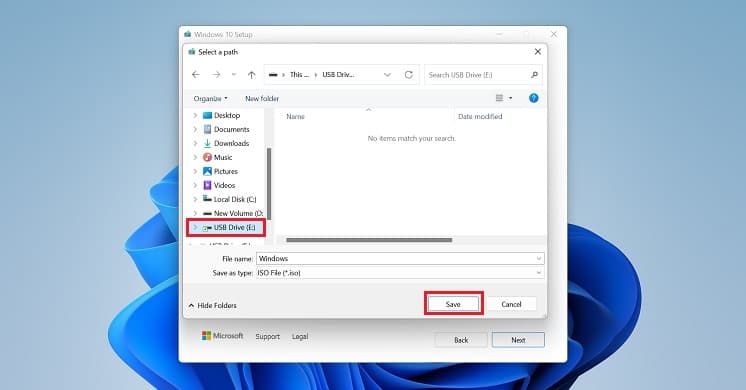Image resolution: width=746 pixels, height=390 pixels.
Task: Select 'USB Driv...' breadcrumb segment
Action: [338, 75]
